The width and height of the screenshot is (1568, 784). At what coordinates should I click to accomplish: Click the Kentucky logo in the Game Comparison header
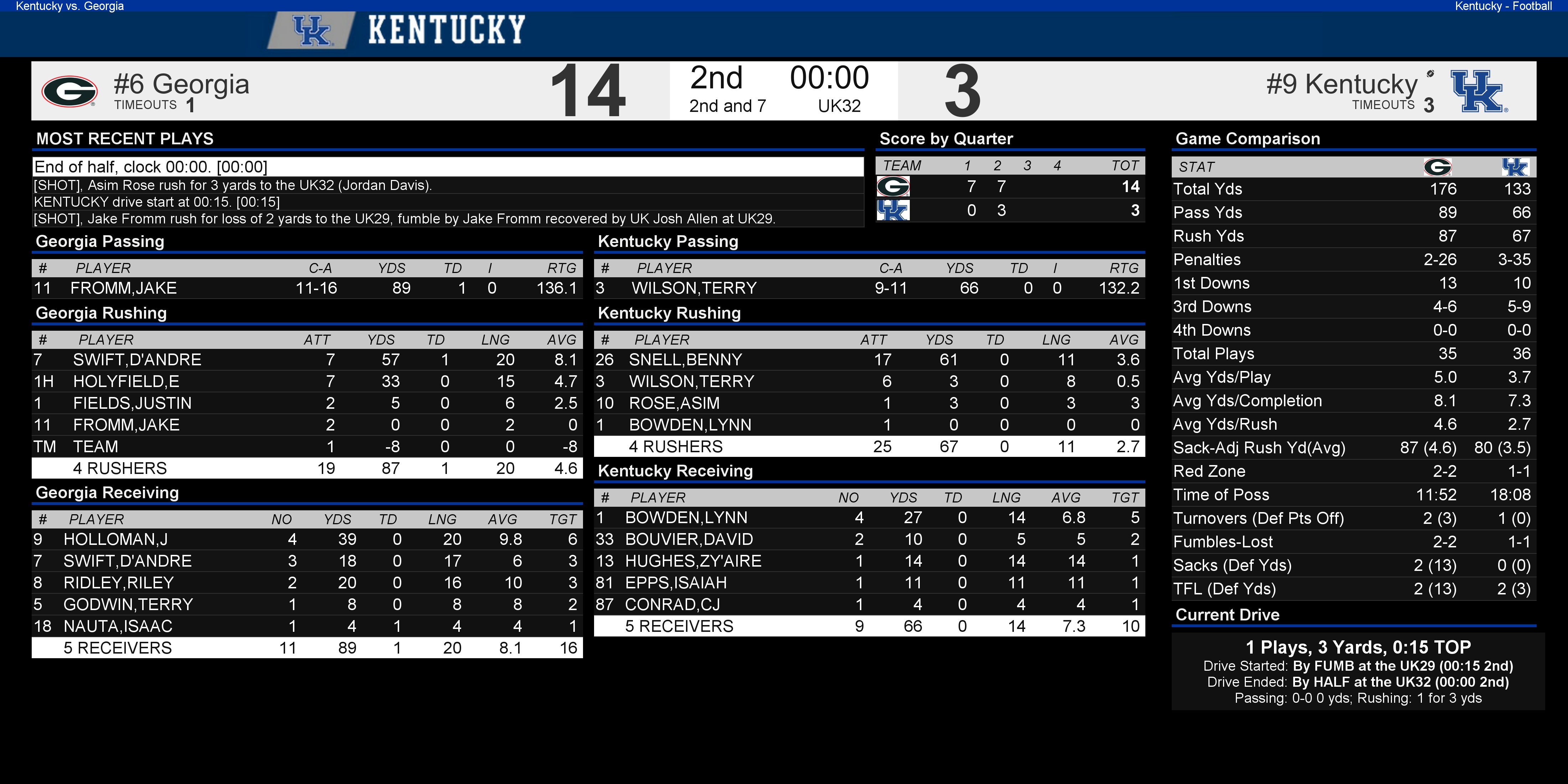(x=1515, y=167)
